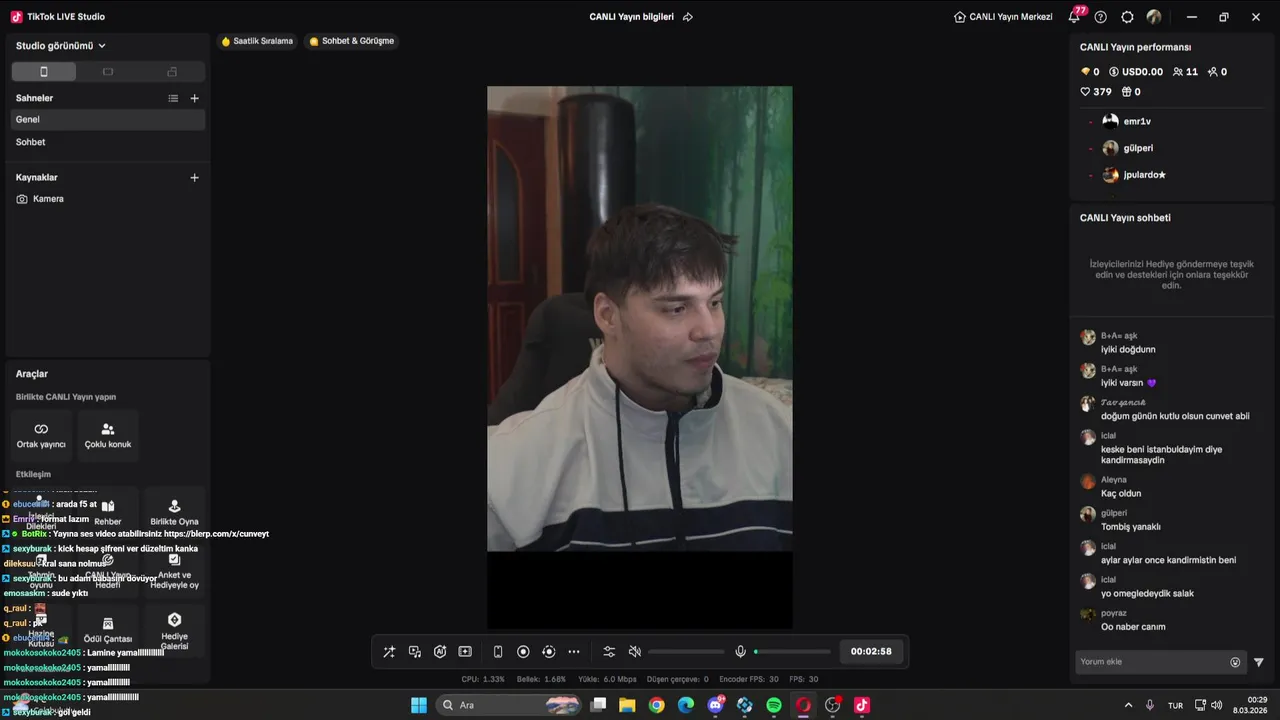The height and width of the screenshot is (720, 1280).
Task: Select the Genel scene
Action: coord(108,119)
